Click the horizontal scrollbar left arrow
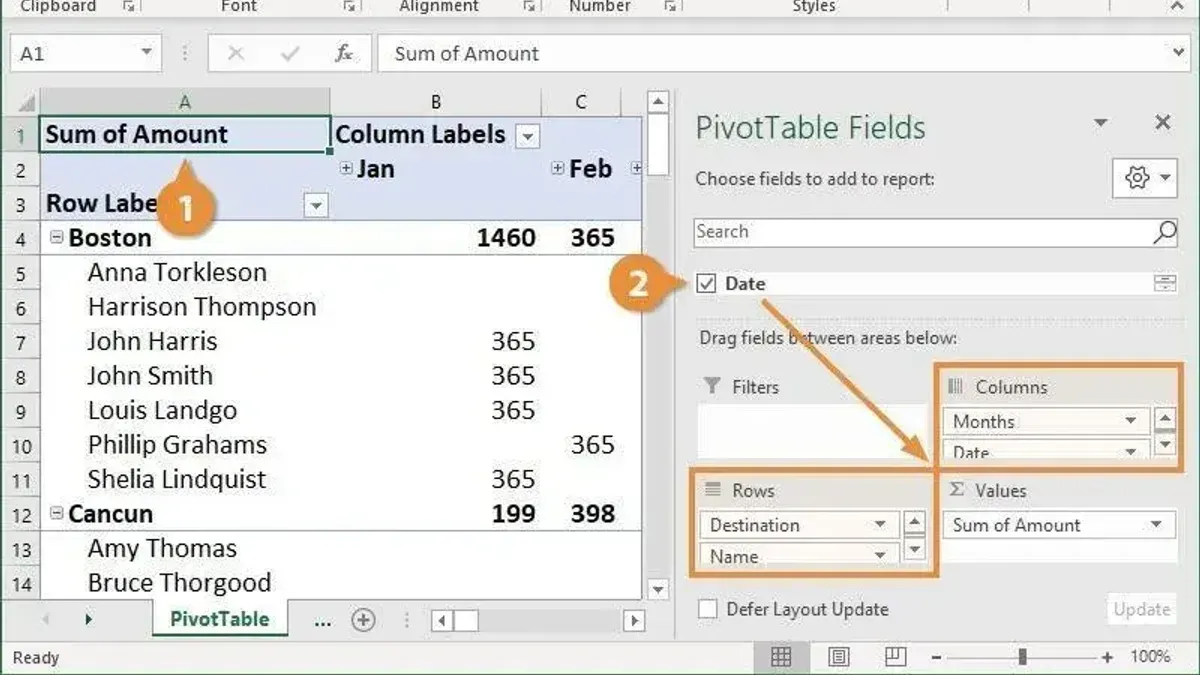 440,620
